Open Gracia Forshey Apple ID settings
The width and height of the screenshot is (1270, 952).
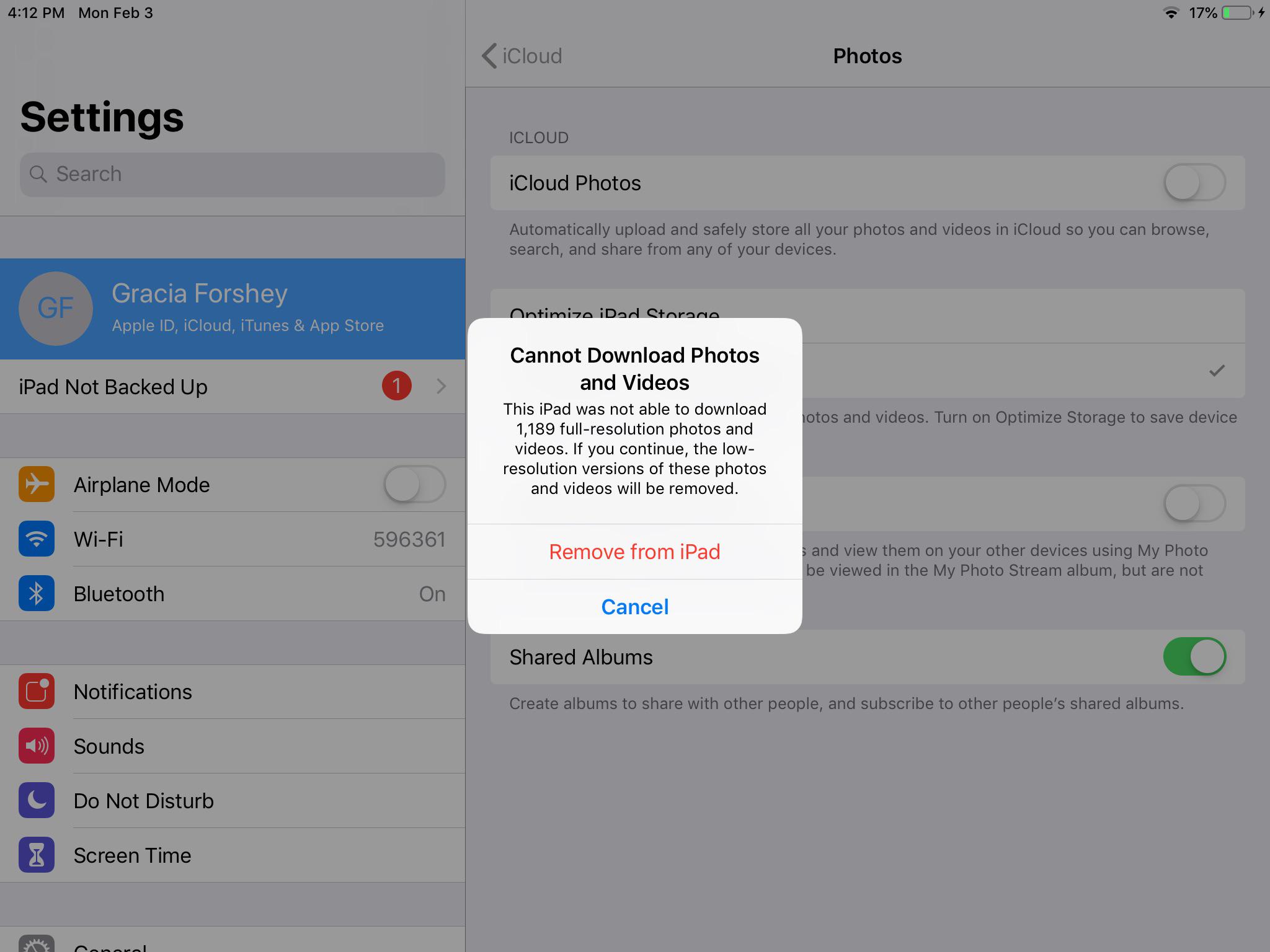233,308
